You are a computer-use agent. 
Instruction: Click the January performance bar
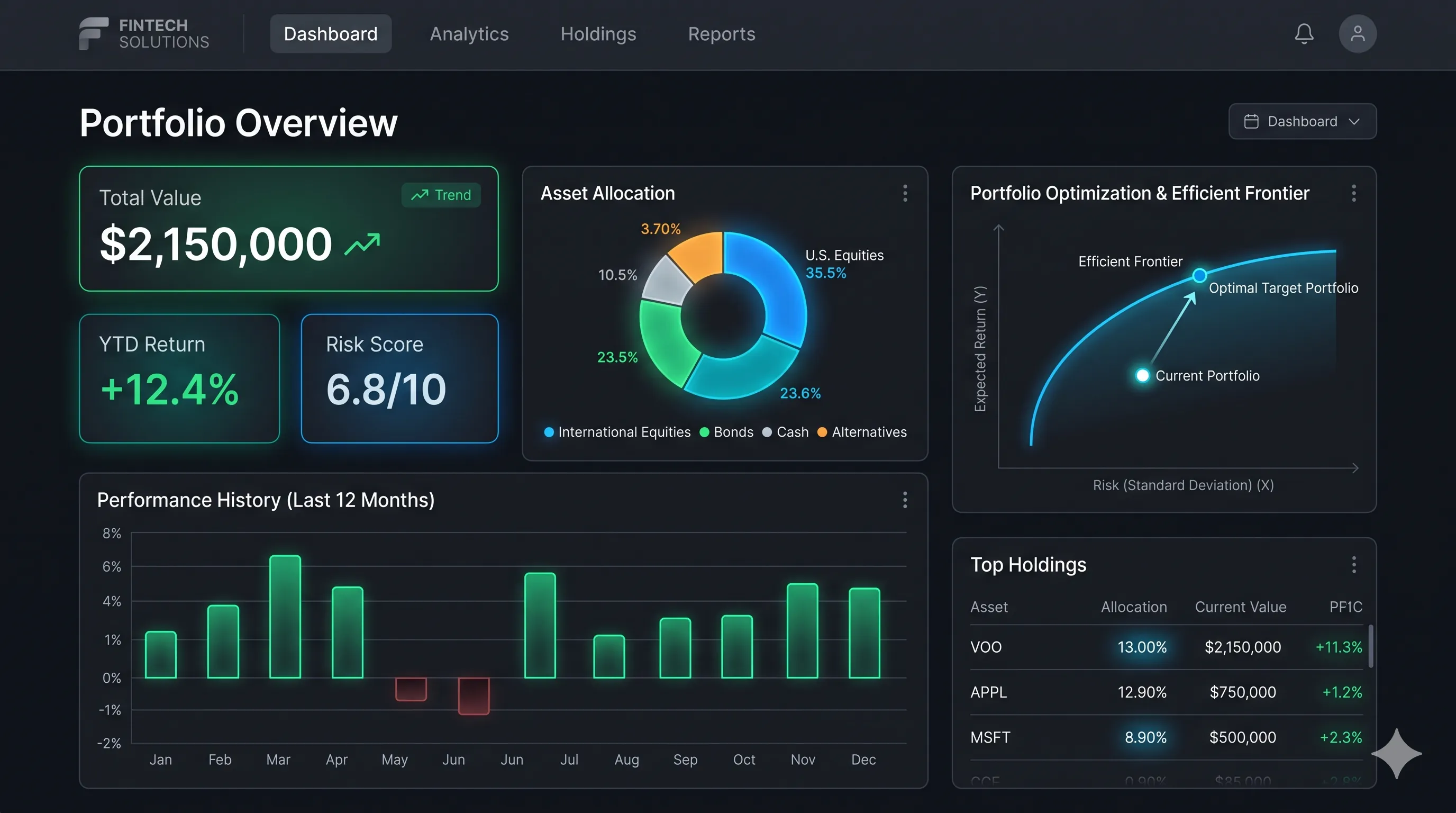[160, 654]
